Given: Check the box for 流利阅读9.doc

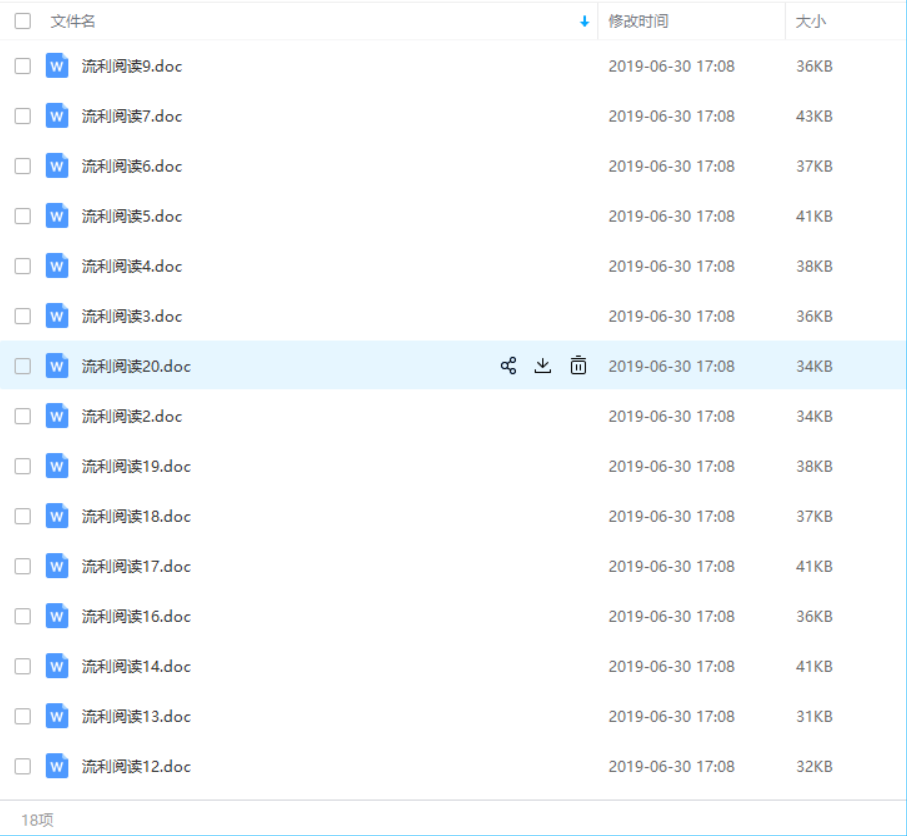Looking at the screenshot, I should point(23,66).
